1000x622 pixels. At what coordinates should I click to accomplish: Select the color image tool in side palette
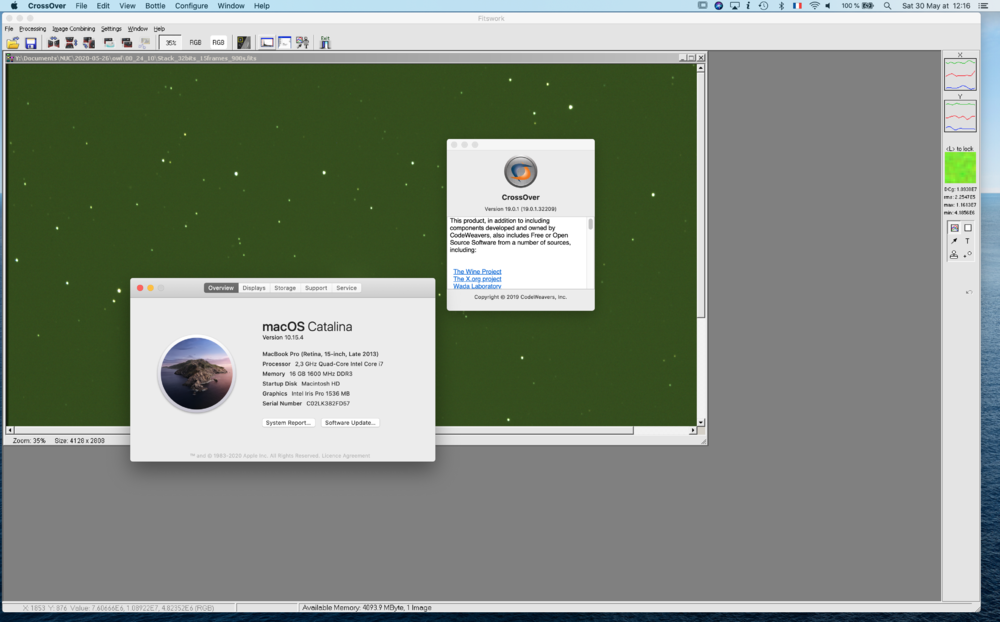click(954, 228)
